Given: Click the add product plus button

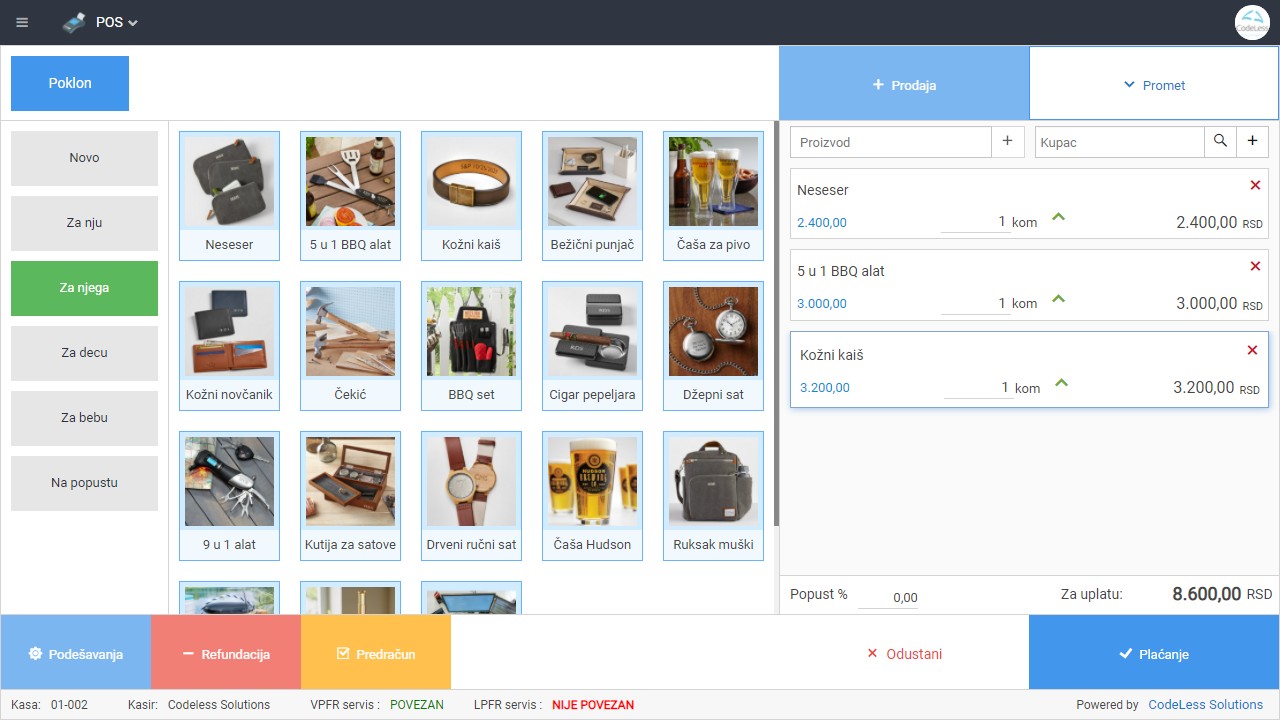Looking at the screenshot, I should click(1008, 142).
